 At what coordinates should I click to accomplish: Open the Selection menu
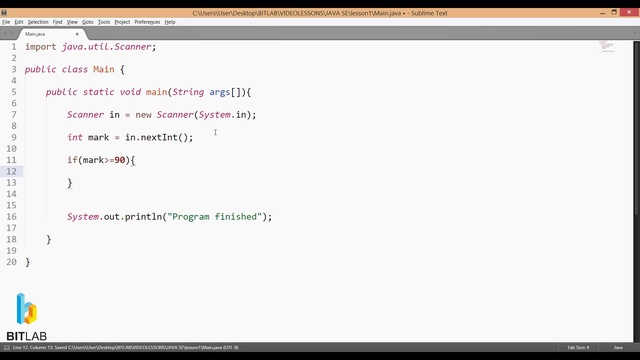38,22
